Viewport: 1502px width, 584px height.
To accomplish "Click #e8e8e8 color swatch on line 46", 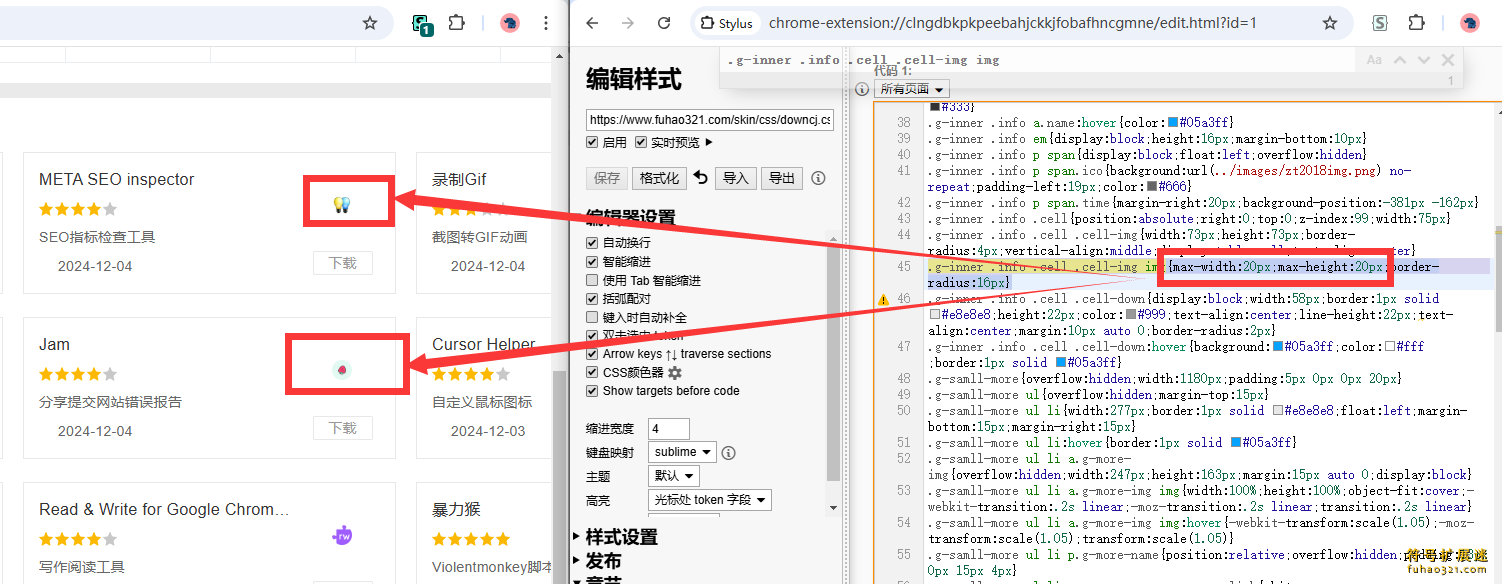I will [x=934, y=315].
